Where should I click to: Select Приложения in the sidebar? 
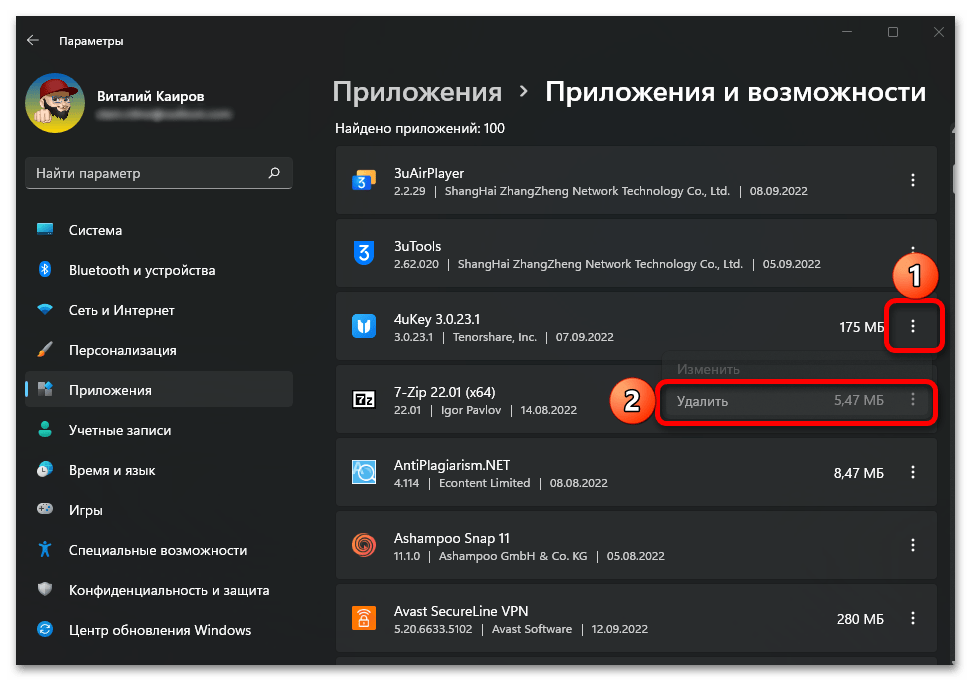click(159, 389)
